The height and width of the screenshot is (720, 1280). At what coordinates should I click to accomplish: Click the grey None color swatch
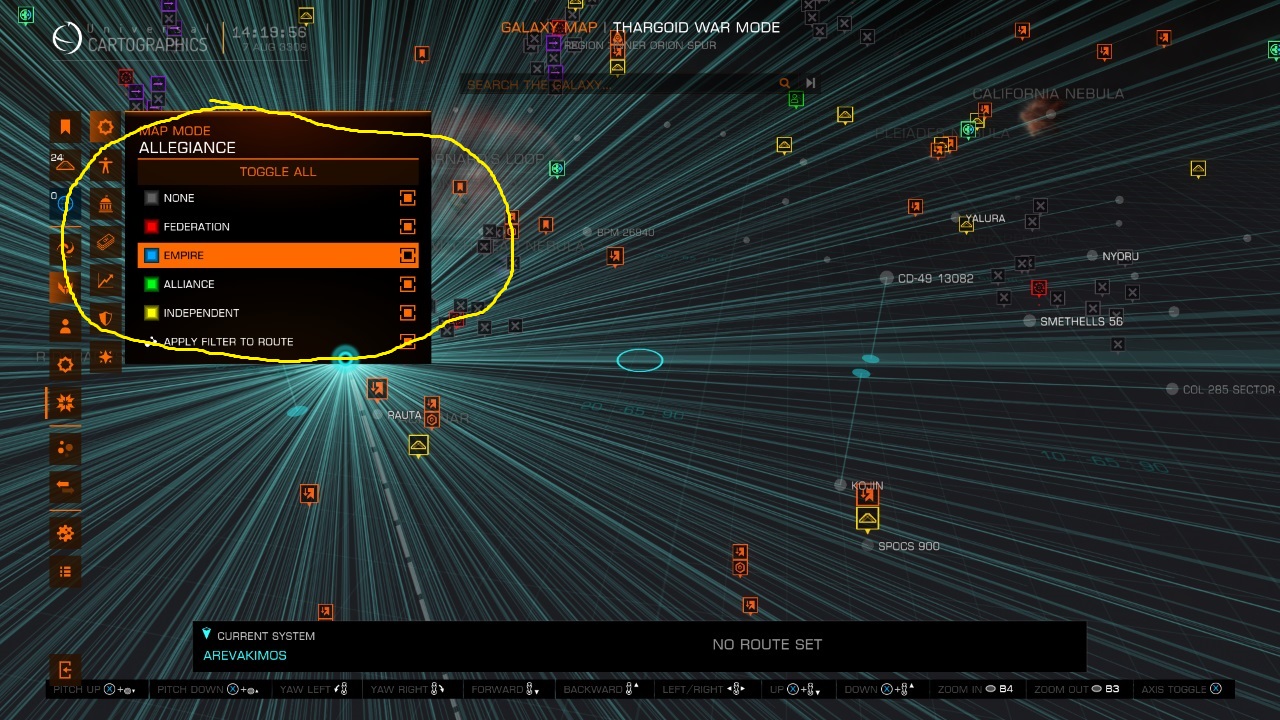click(x=151, y=198)
